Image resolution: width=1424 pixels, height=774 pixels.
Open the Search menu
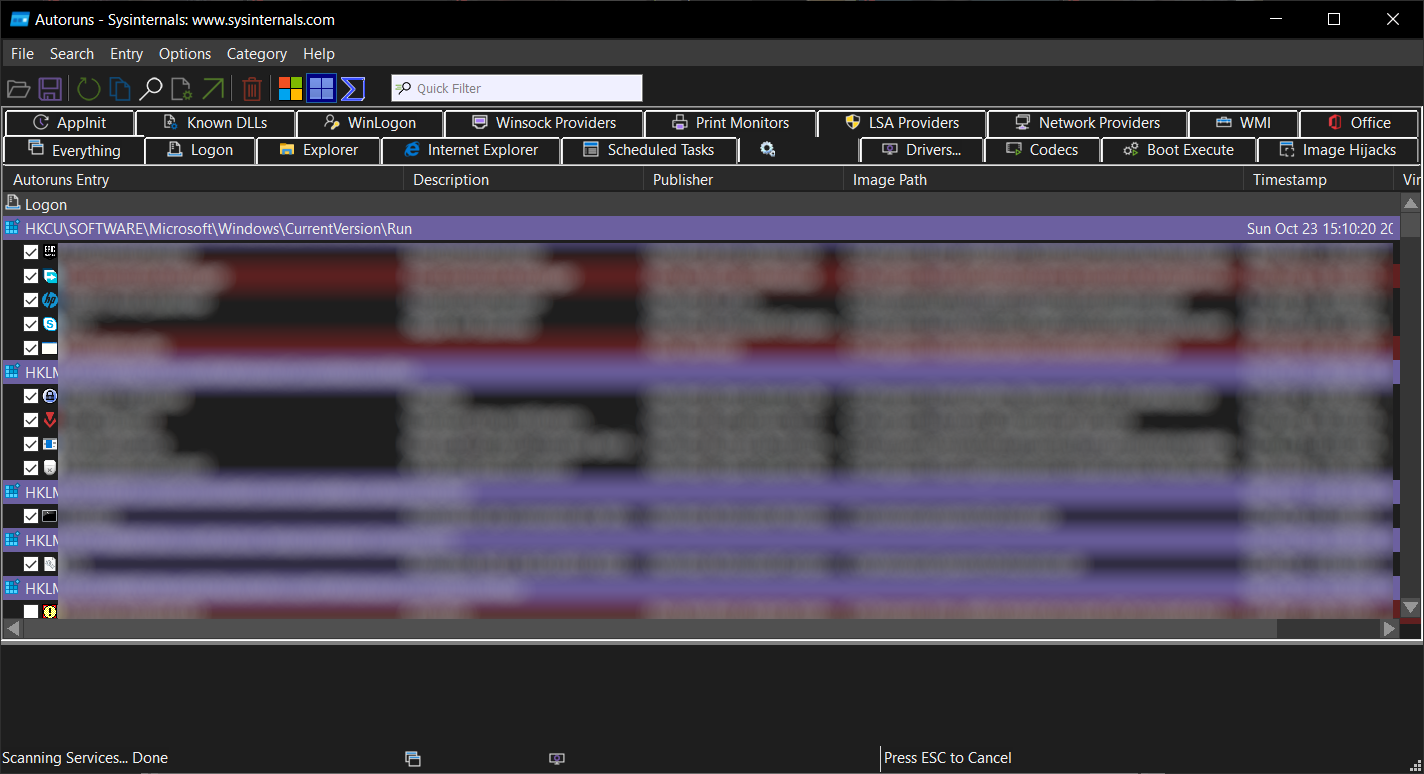[72, 54]
